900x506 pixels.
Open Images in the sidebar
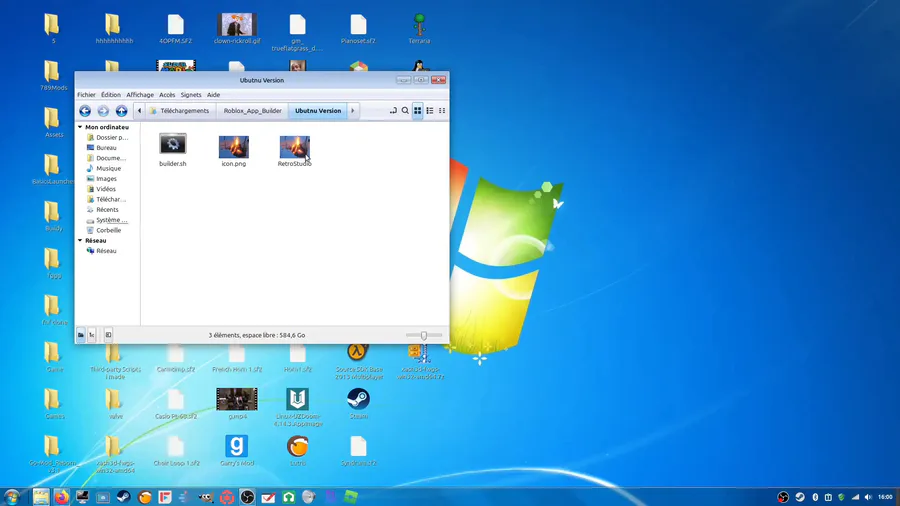click(x=102, y=179)
